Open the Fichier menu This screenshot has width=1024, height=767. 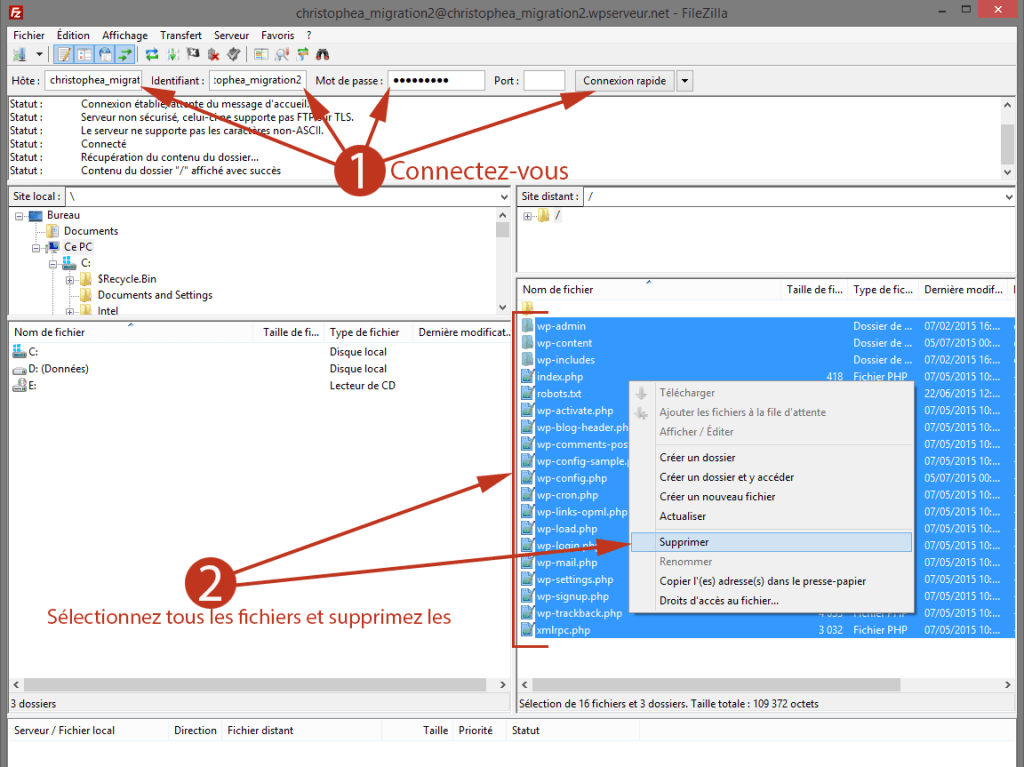(29, 35)
